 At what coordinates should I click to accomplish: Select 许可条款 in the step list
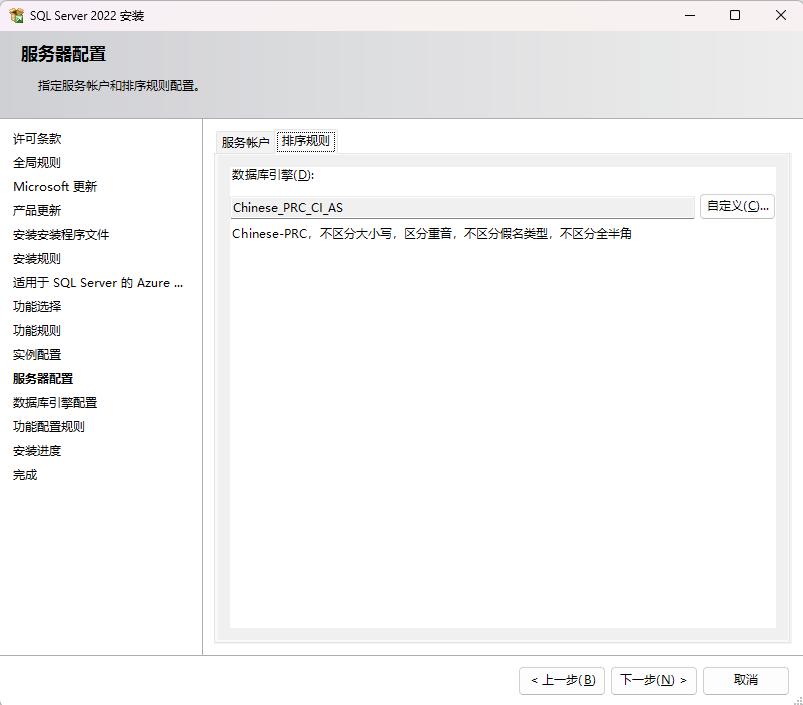tap(37, 139)
